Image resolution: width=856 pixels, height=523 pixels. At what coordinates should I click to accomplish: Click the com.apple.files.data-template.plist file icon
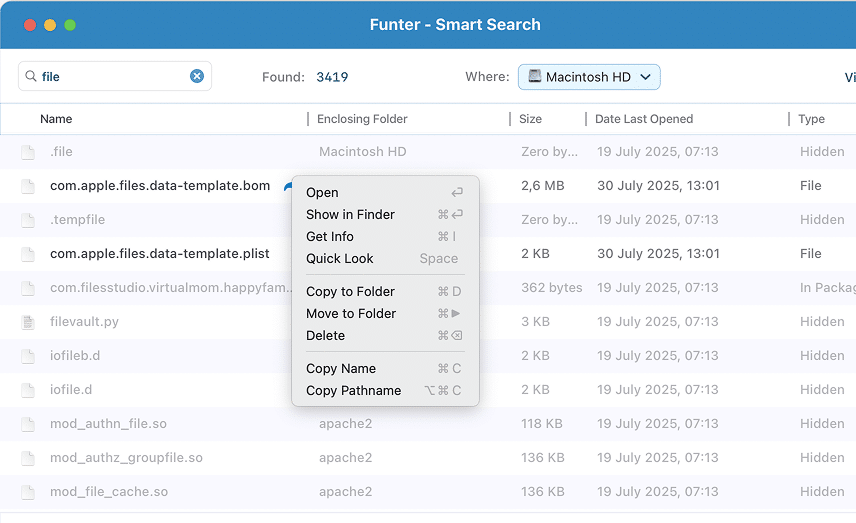coord(28,254)
